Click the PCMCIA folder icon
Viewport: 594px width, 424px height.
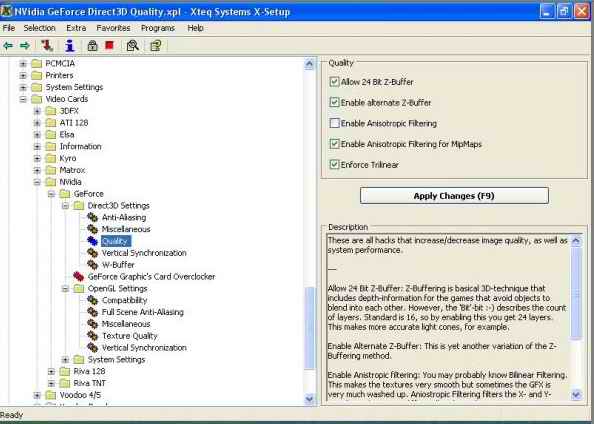pyautogui.click(x=36, y=63)
